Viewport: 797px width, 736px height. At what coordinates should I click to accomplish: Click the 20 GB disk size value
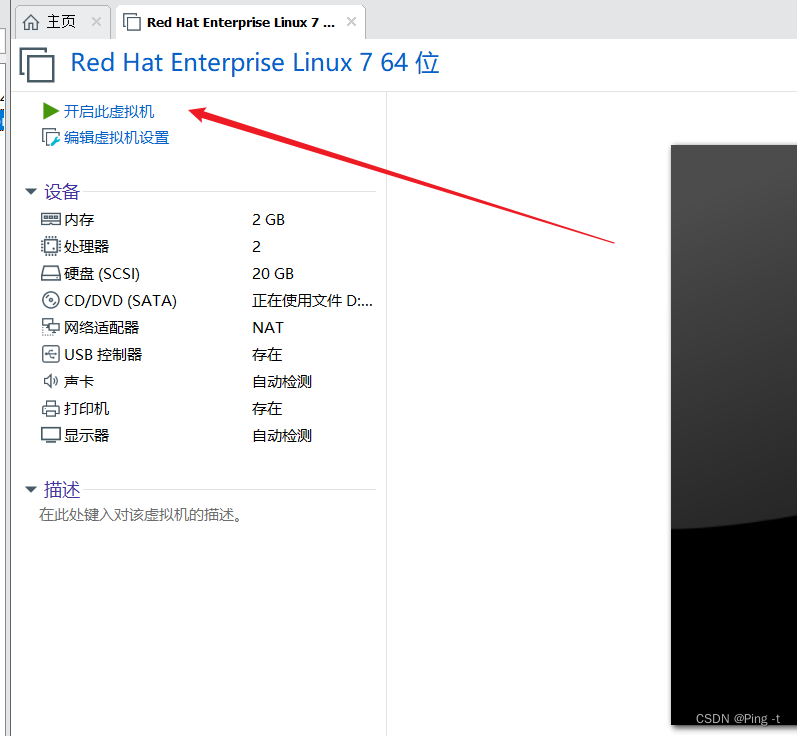273,274
